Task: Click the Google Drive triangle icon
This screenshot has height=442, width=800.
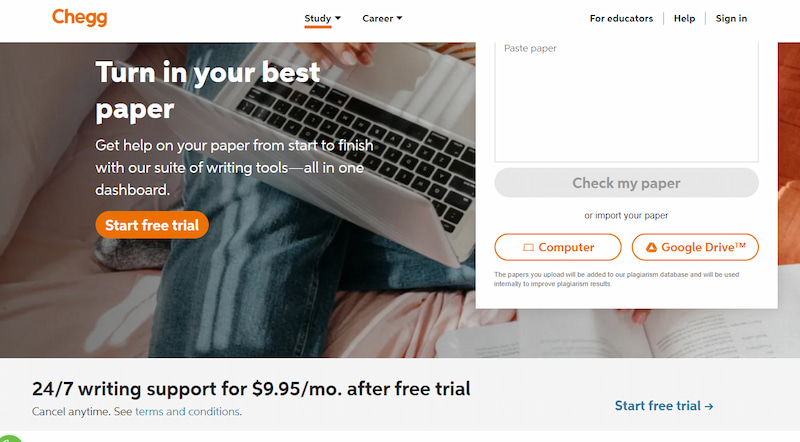Action: [x=651, y=248]
